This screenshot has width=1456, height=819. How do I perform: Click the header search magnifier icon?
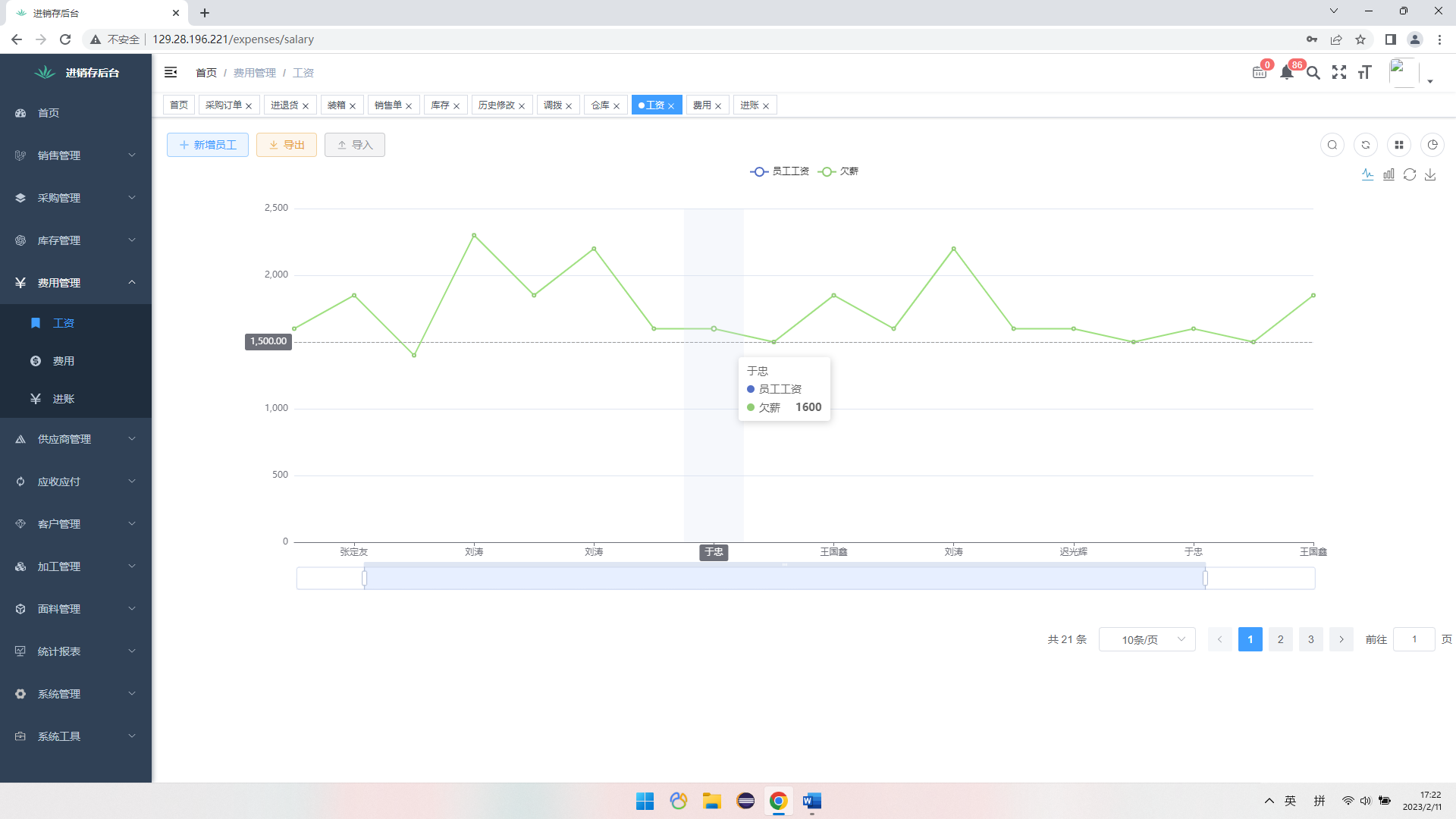(x=1313, y=73)
